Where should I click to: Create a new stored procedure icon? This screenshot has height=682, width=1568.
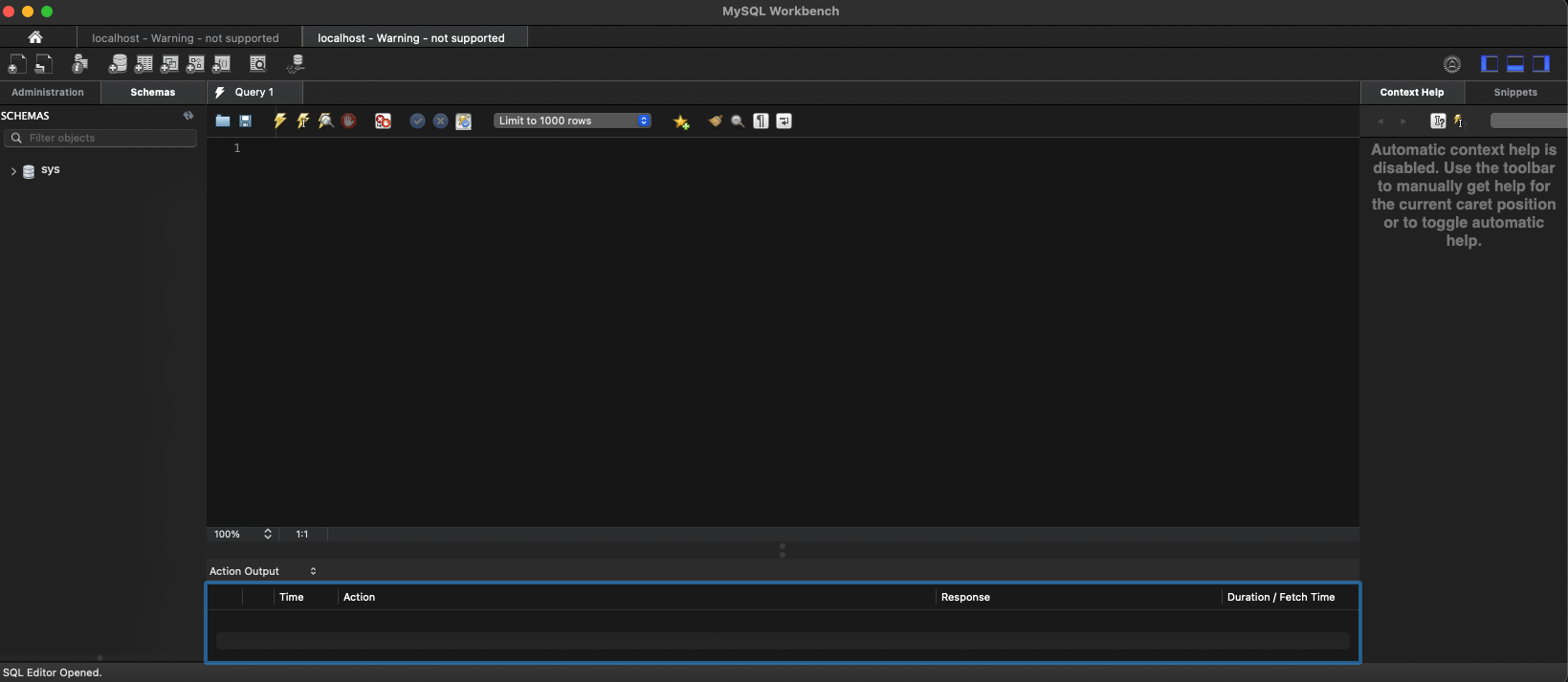point(195,64)
